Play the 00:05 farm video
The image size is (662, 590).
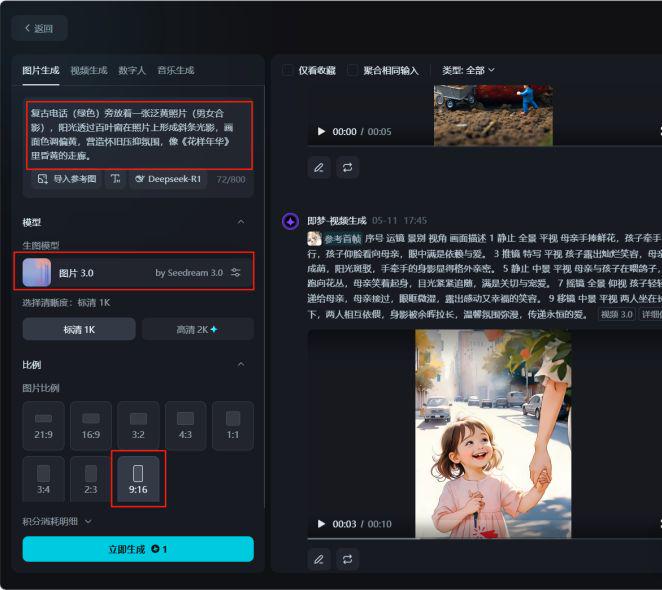(x=321, y=131)
